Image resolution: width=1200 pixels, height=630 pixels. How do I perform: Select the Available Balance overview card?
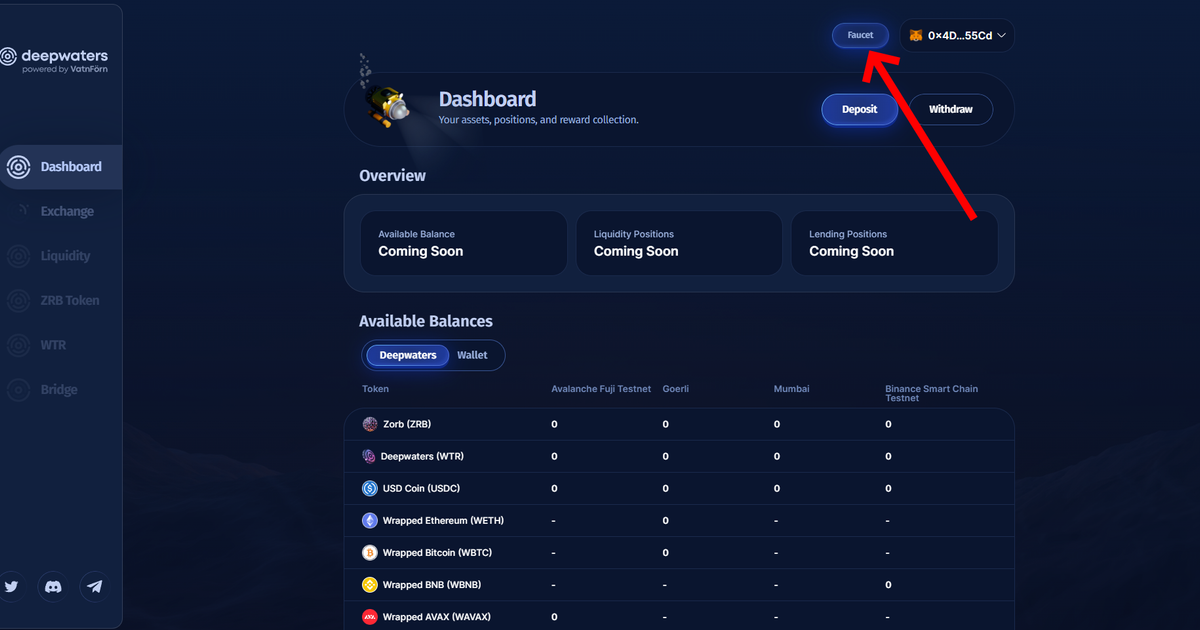(464, 243)
